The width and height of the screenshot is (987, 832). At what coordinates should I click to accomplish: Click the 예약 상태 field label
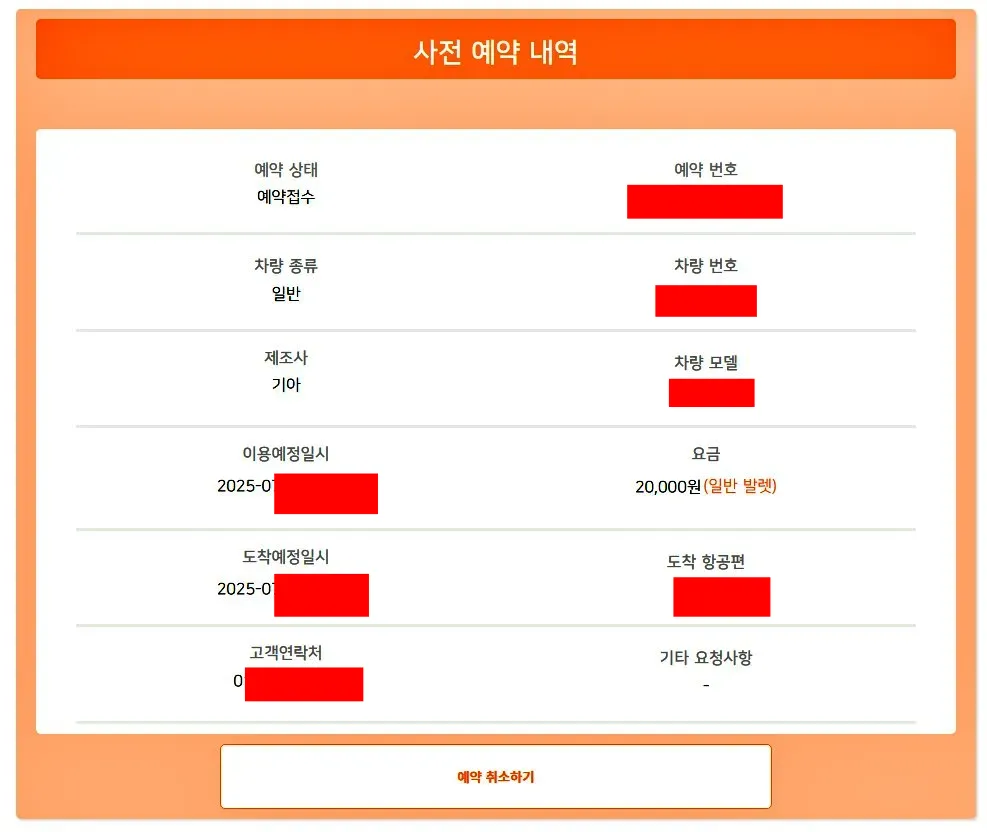[x=287, y=170]
